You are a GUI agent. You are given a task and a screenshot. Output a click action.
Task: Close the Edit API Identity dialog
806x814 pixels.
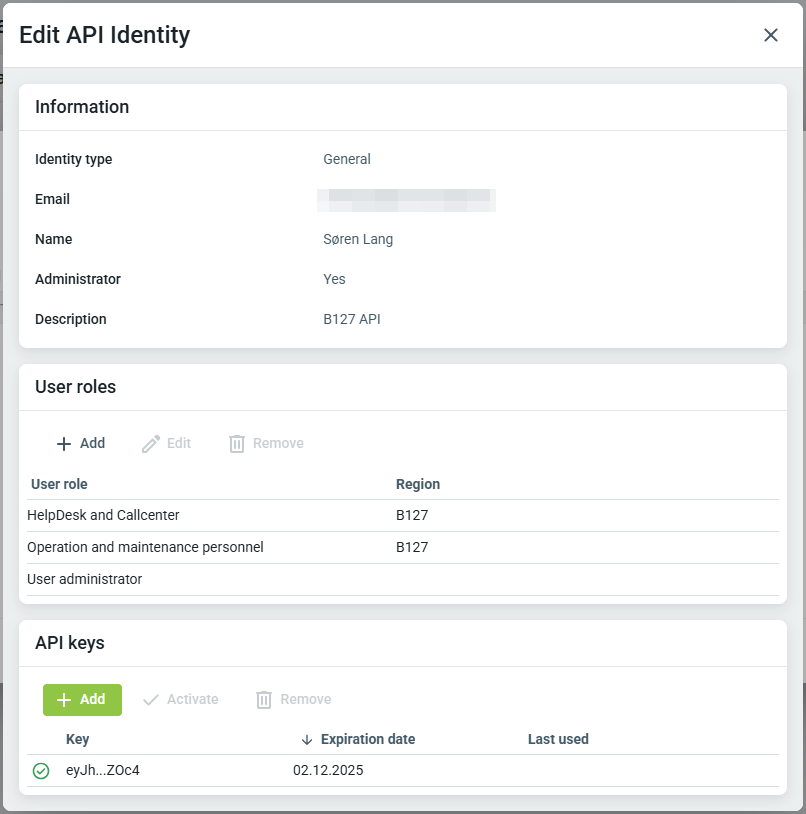771,35
